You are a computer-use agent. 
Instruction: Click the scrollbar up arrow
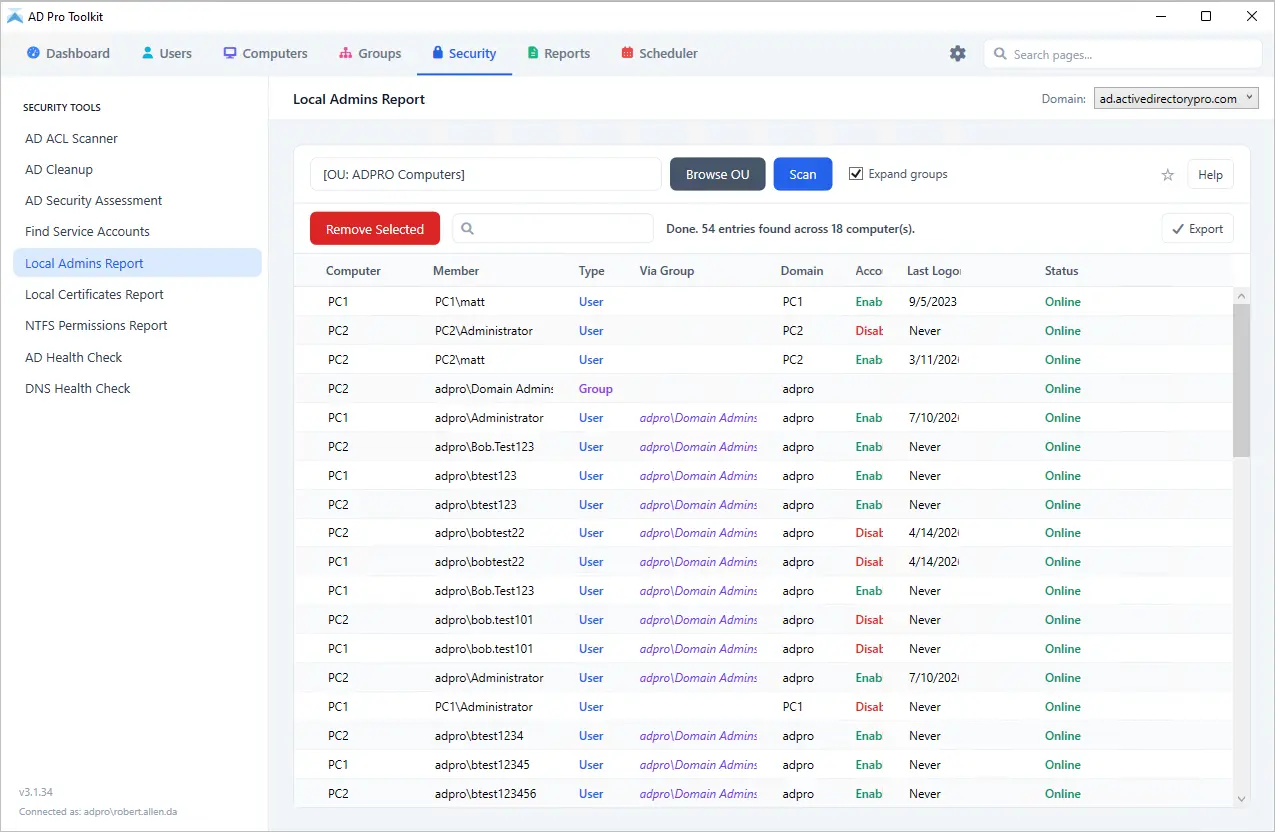pyautogui.click(x=1241, y=295)
